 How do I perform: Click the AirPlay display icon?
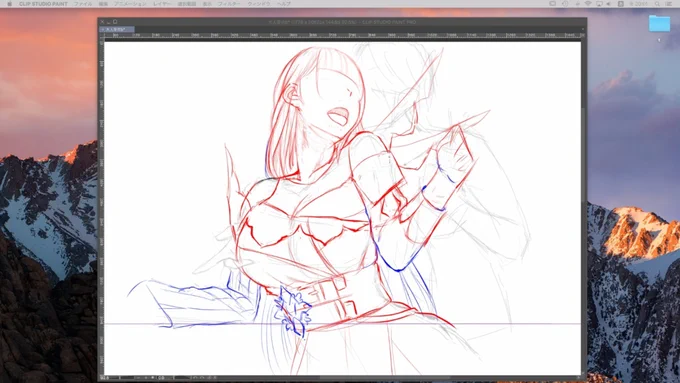coord(599,3)
